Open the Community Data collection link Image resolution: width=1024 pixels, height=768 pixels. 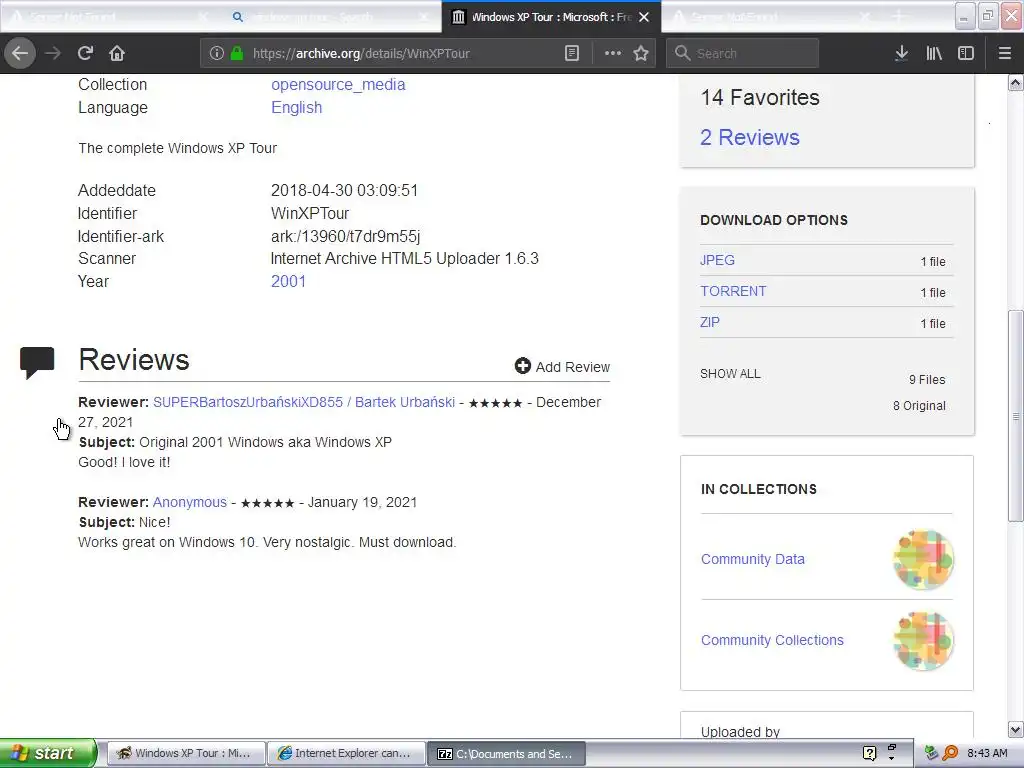click(x=752, y=559)
